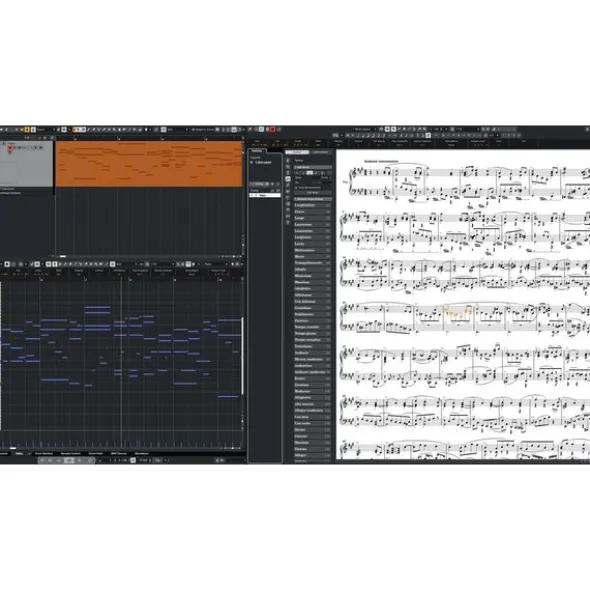Select Larghissimo from the tempo marks list
Screen dimensions: 590x591
(312, 205)
